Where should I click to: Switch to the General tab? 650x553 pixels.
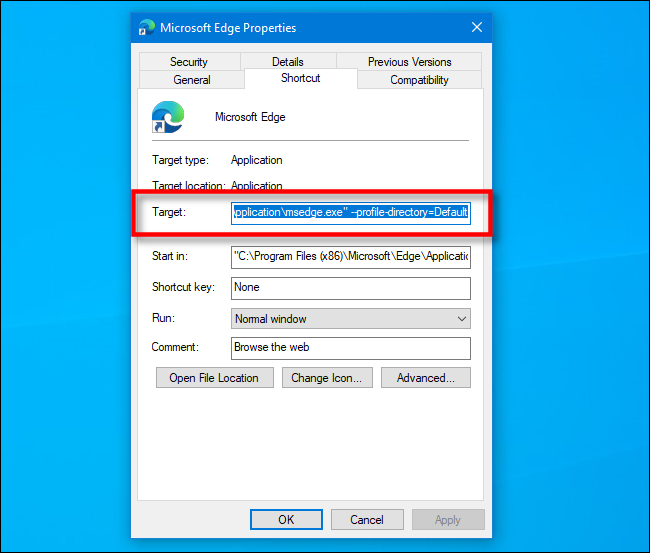coord(192,79)
